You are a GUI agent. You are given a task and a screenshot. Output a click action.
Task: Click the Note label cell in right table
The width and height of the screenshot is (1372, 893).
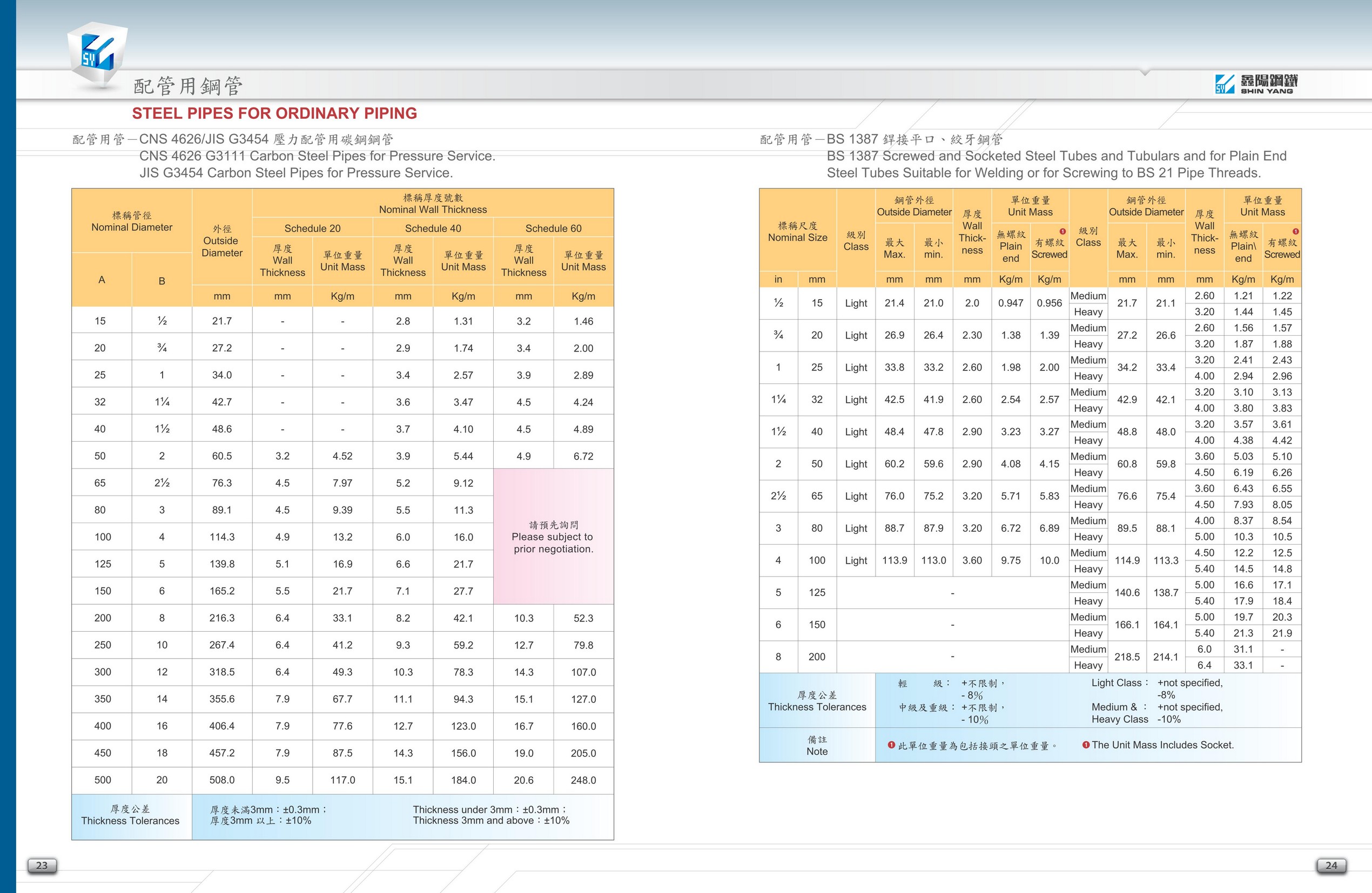[x=817, y=745]
